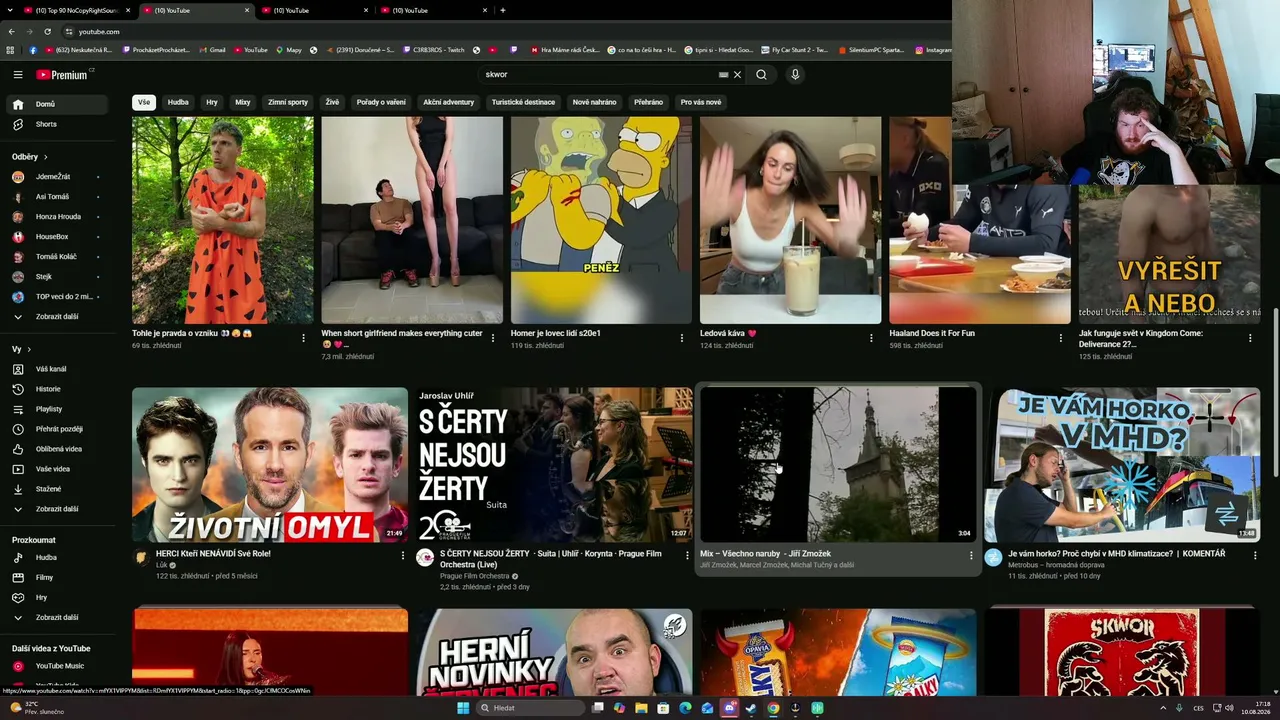1280x720 pixels.
Task: Select the Hry filter chip
Action: (212, 102)
